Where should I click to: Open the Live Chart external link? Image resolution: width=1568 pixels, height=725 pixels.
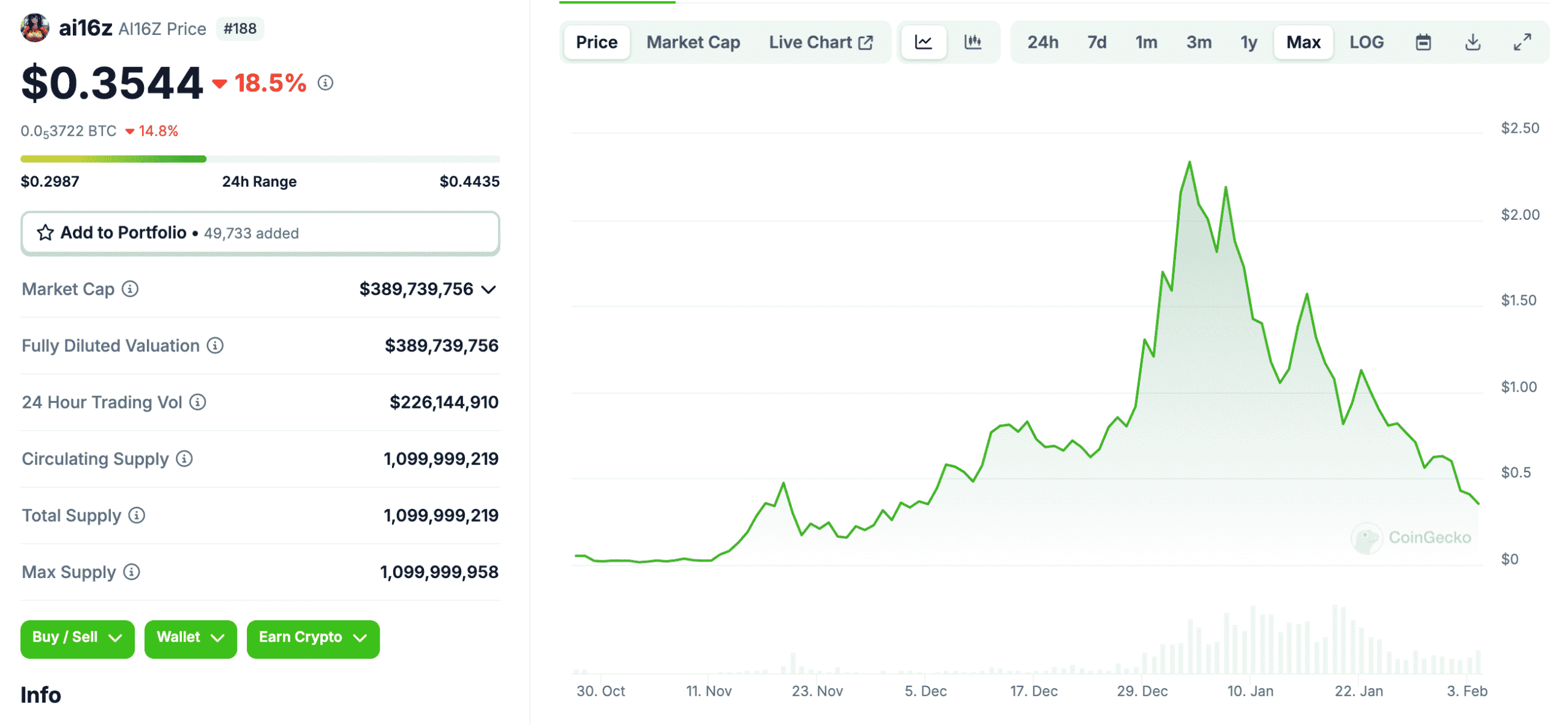821,42
